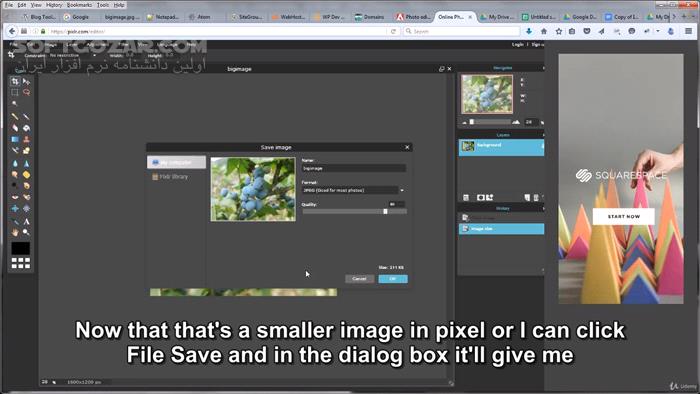Image resolution: width=700 pixels, height=394 pixels.
Task: Select the Eraser tool
Action: tap(15, 128)
